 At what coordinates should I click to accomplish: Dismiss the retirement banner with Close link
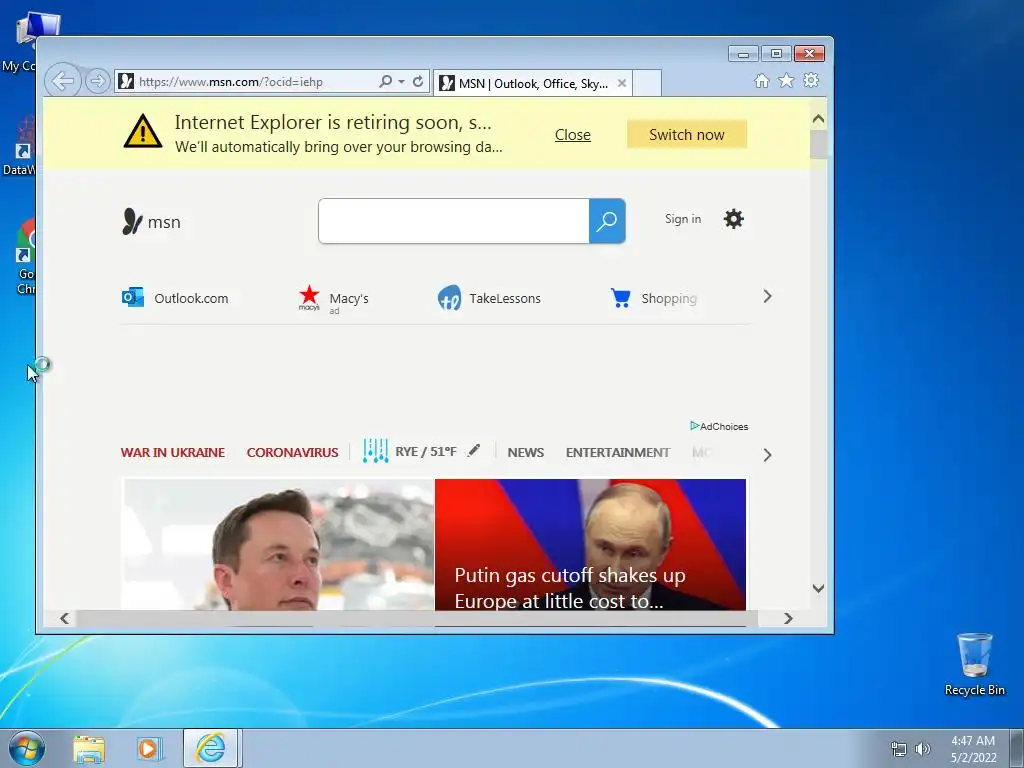pos(573,135)
